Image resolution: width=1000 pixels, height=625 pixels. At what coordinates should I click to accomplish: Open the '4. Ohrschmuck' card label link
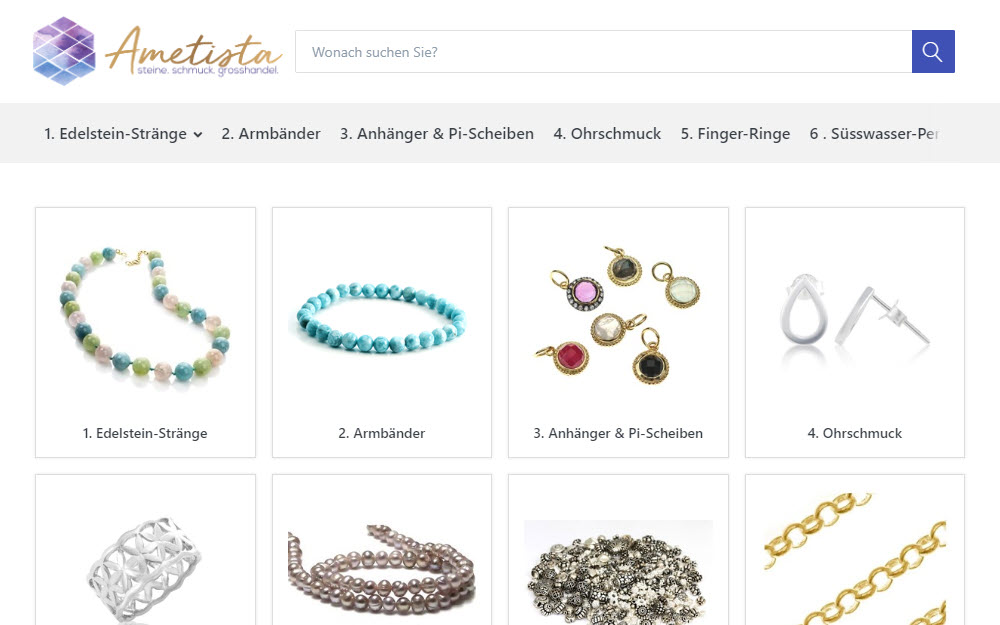[x=855, y=433]
